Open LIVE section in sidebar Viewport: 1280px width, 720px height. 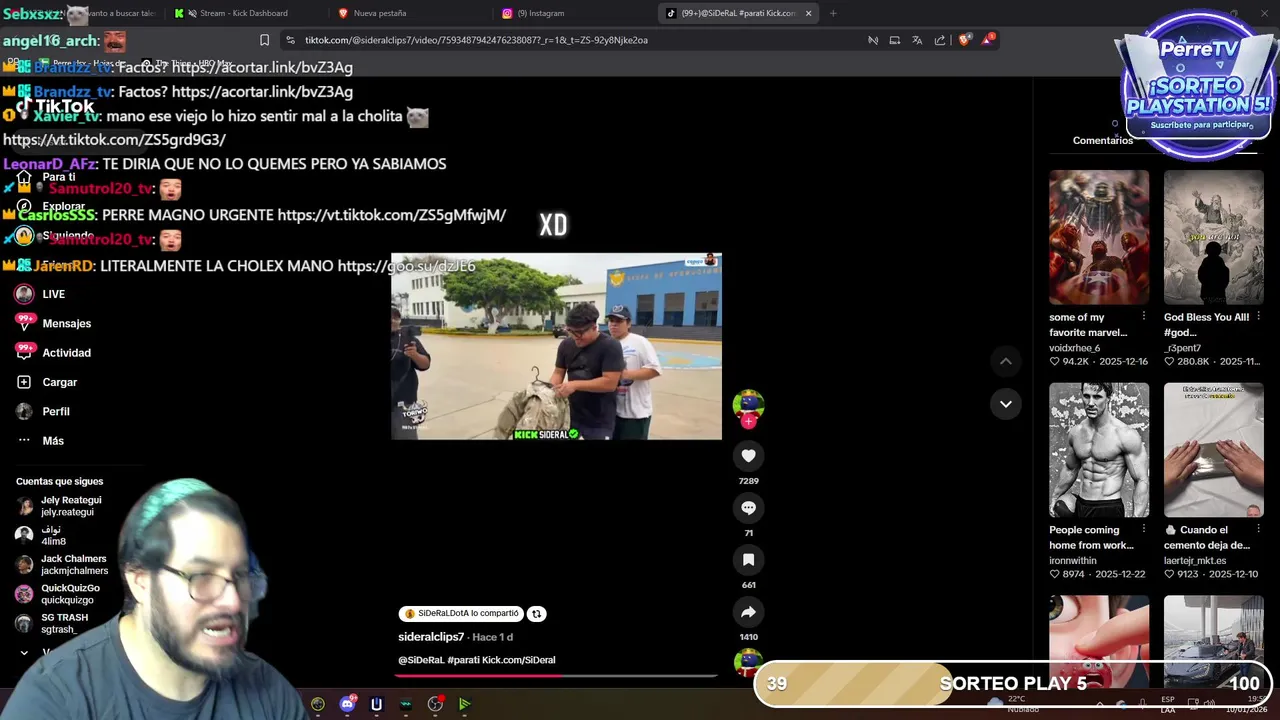pyautogui.click(x=40, y=294)
